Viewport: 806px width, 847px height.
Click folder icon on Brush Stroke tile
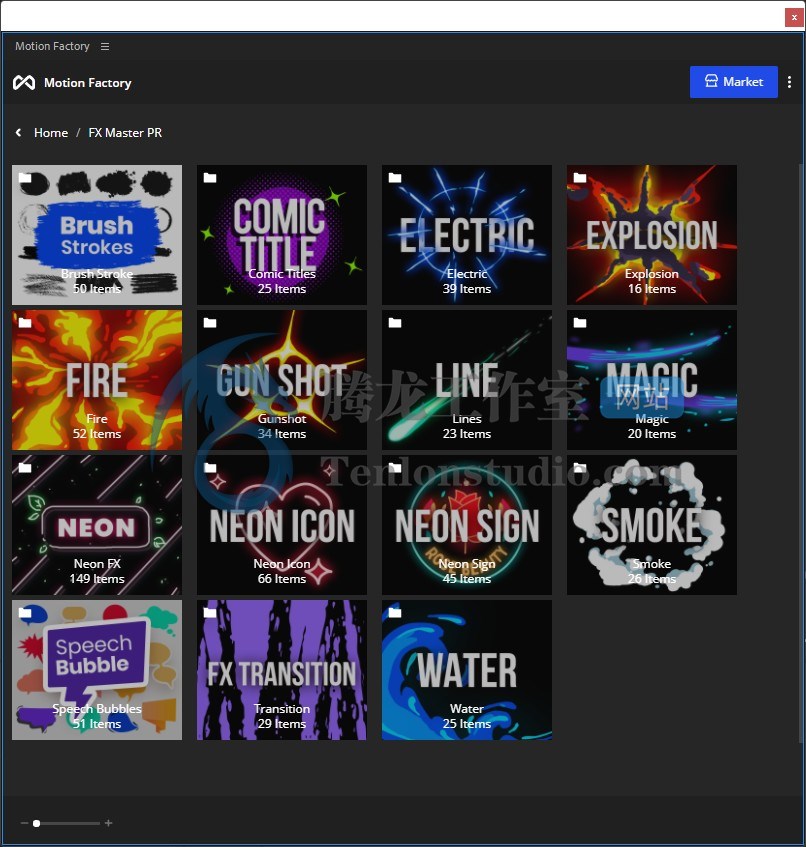[x=25, y=179]
